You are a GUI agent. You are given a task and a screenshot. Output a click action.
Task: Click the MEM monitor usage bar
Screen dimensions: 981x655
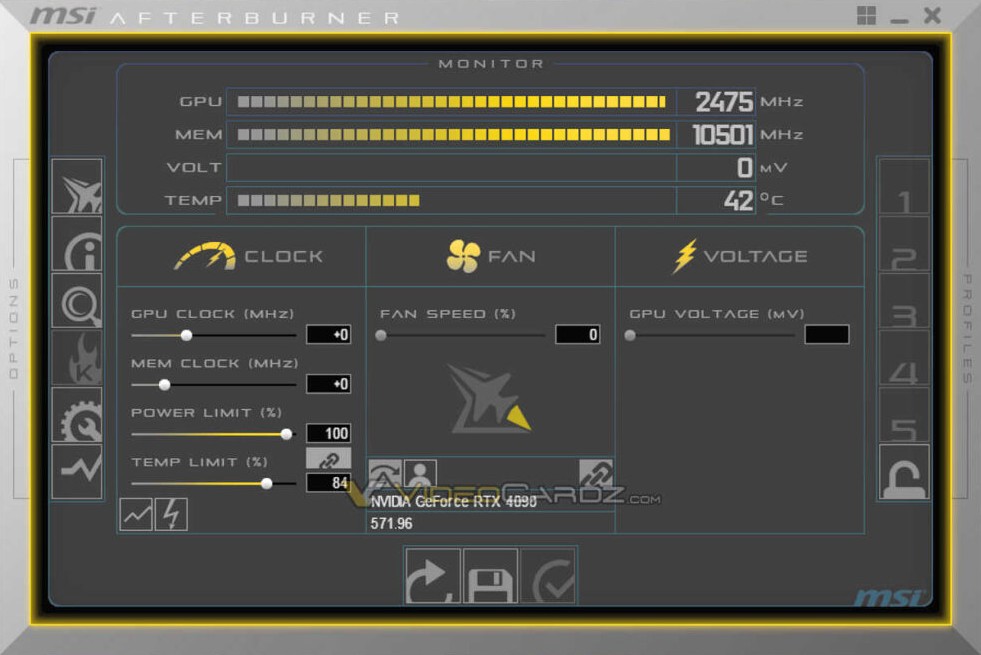(451, 135)
